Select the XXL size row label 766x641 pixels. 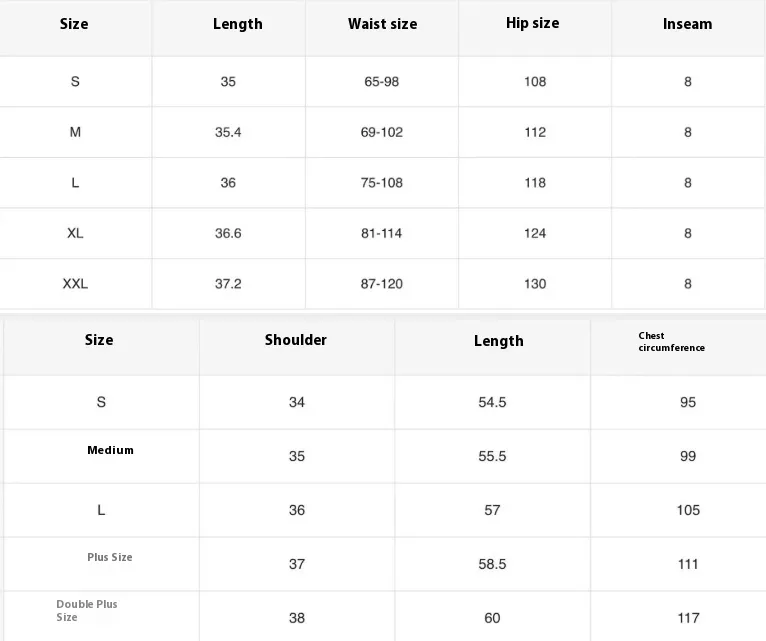point(75,284)
